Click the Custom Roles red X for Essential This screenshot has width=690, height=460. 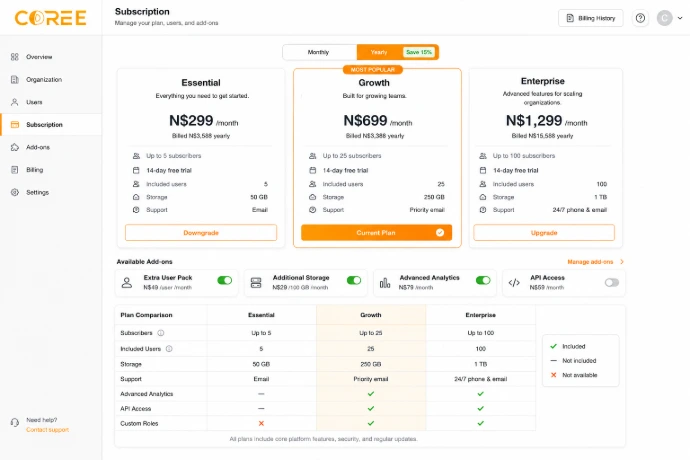point(261,423)
